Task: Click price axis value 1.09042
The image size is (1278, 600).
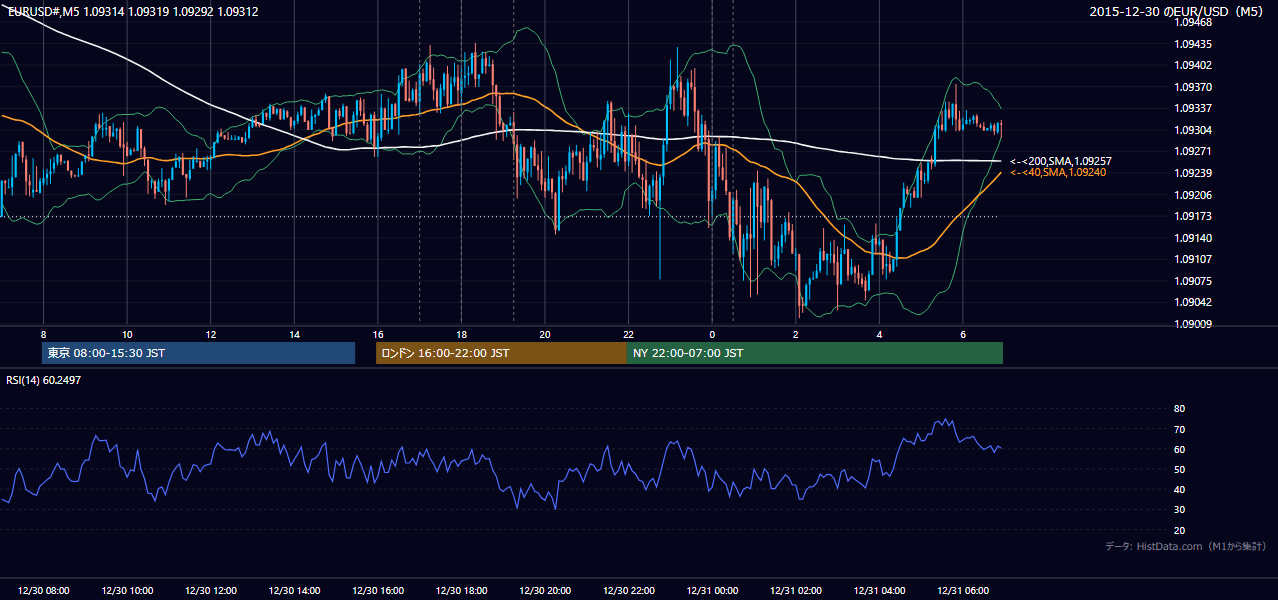Action: [x=1191, y=302]
